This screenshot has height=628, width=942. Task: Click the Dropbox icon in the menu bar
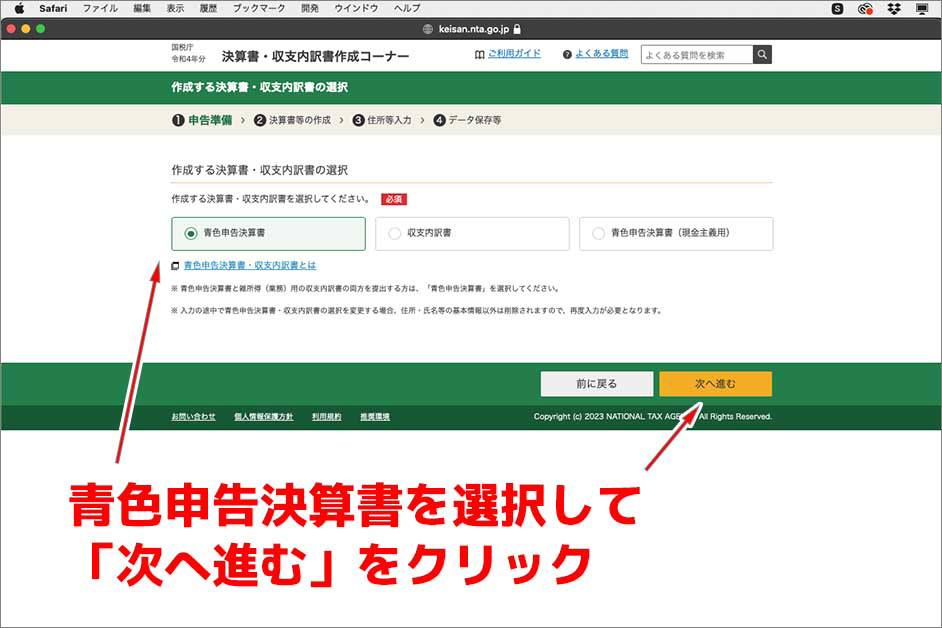click(x=894, y=8)
